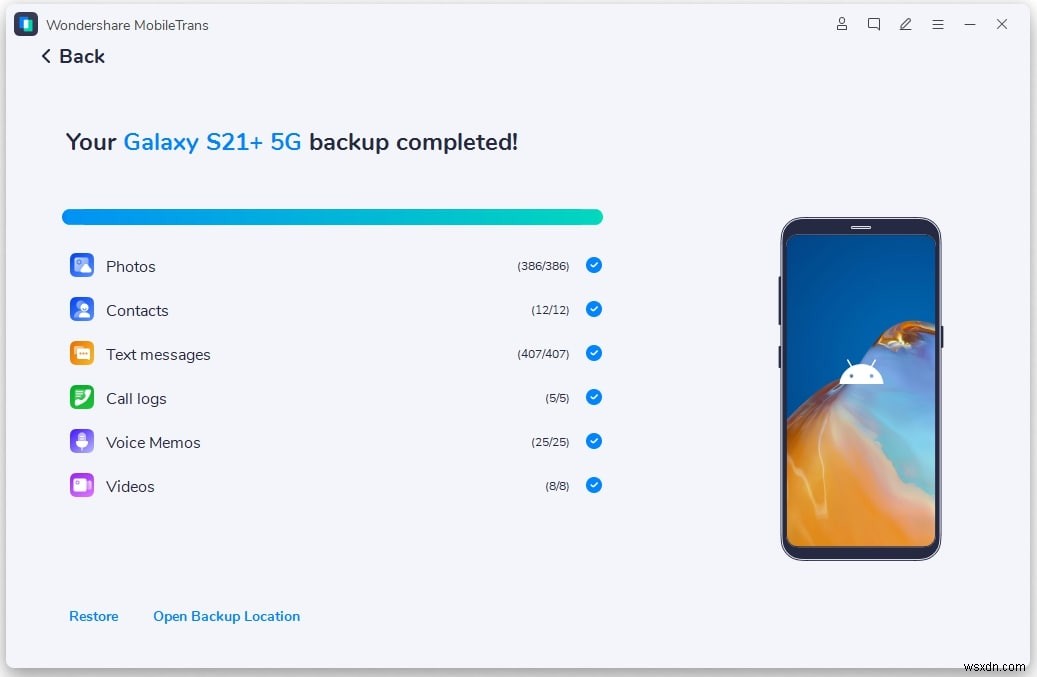Open Backup Location
This screenshot has height=677, width=1037.
tap(226, 616)
